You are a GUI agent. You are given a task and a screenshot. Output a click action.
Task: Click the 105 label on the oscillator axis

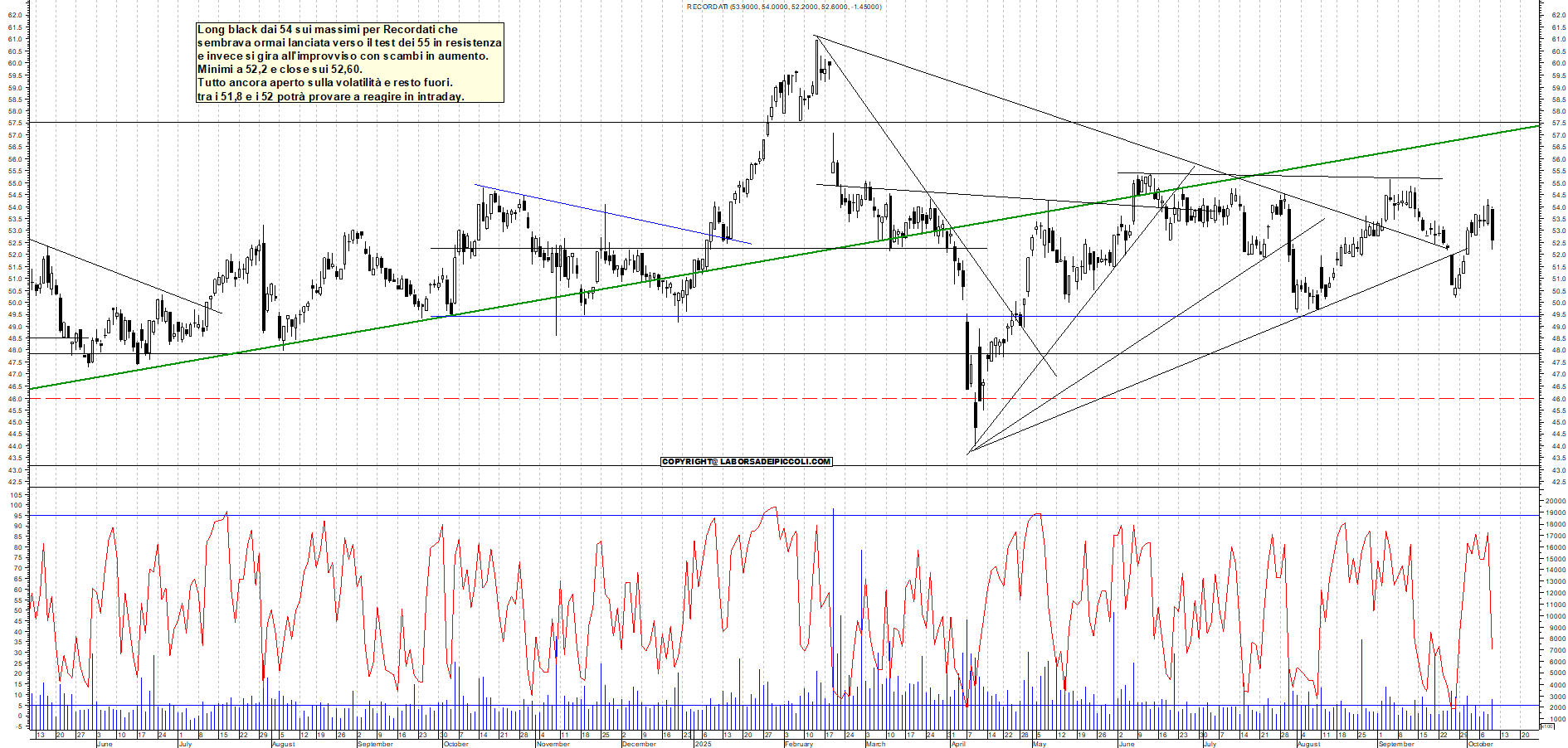16,495
